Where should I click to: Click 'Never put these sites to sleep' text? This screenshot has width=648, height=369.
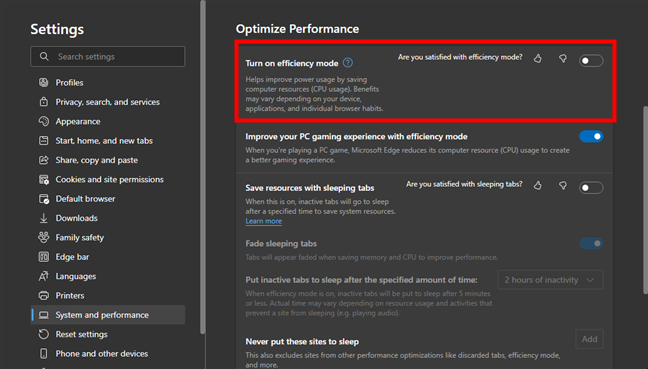(x=302, y=342)
